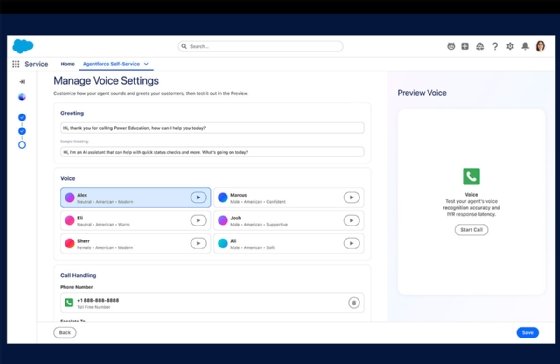This screenshot has width=560, height=364.
Task: Click the Start Call button
Action: [x=471, y=230]
